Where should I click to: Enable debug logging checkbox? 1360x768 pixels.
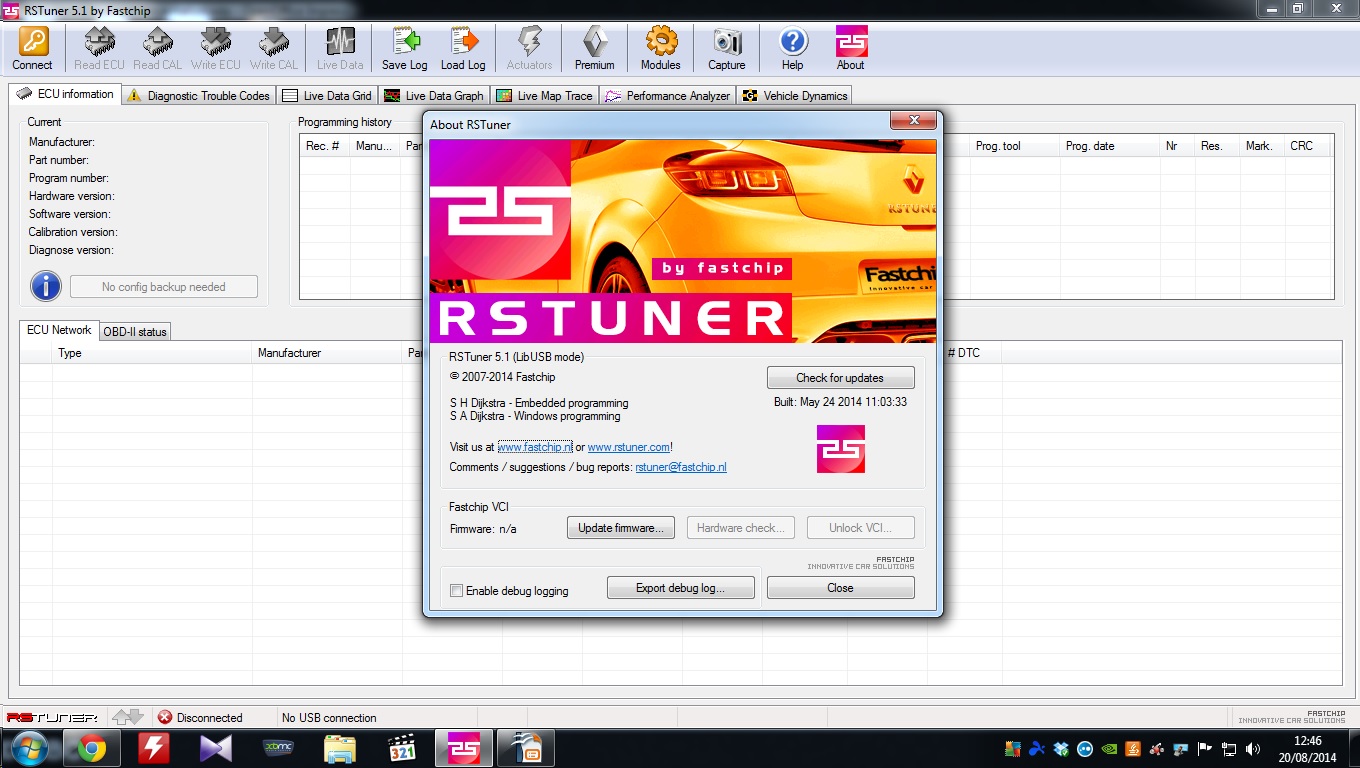point(457,591)
